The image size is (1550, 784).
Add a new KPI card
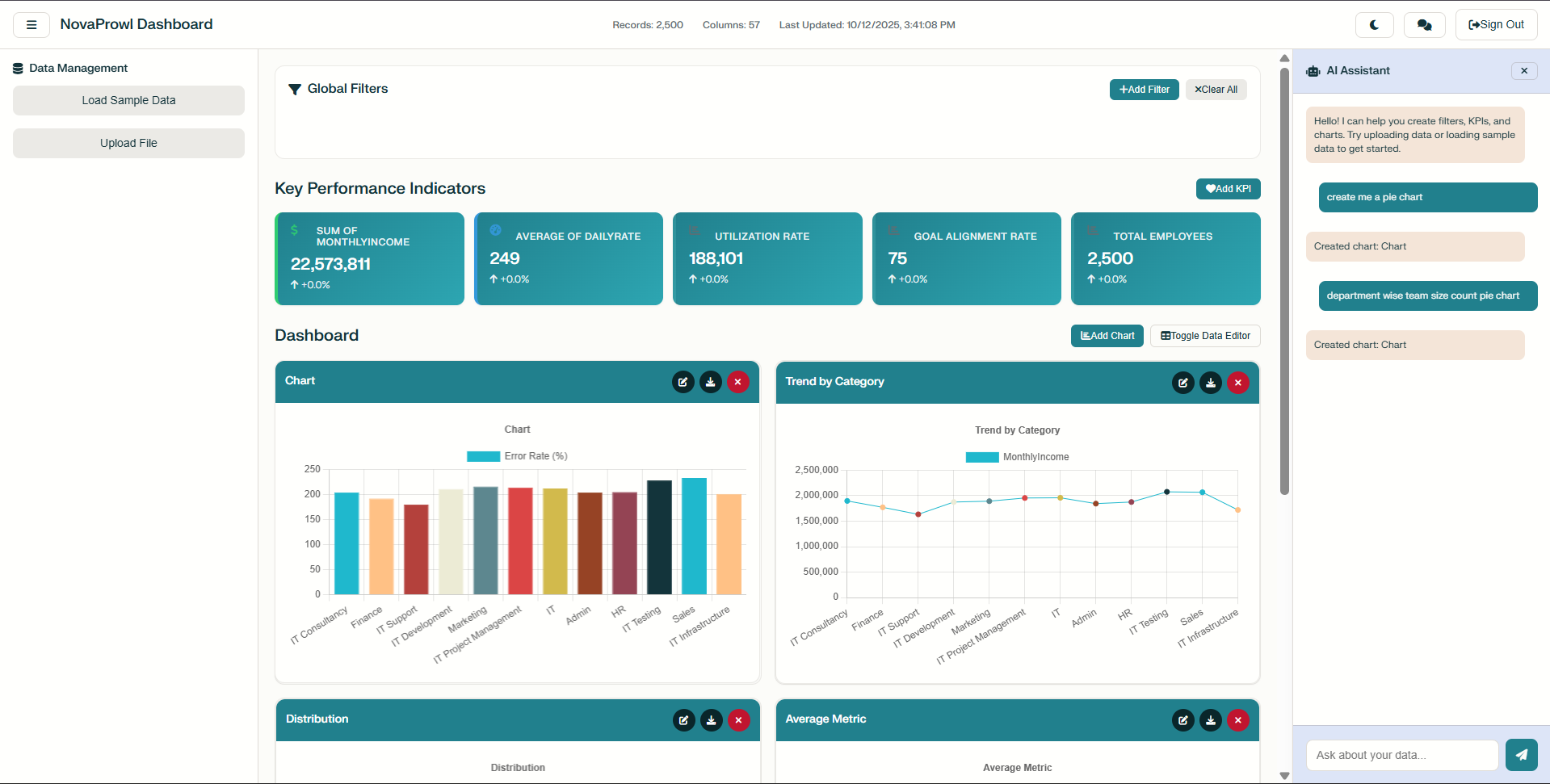[1228, 188]
